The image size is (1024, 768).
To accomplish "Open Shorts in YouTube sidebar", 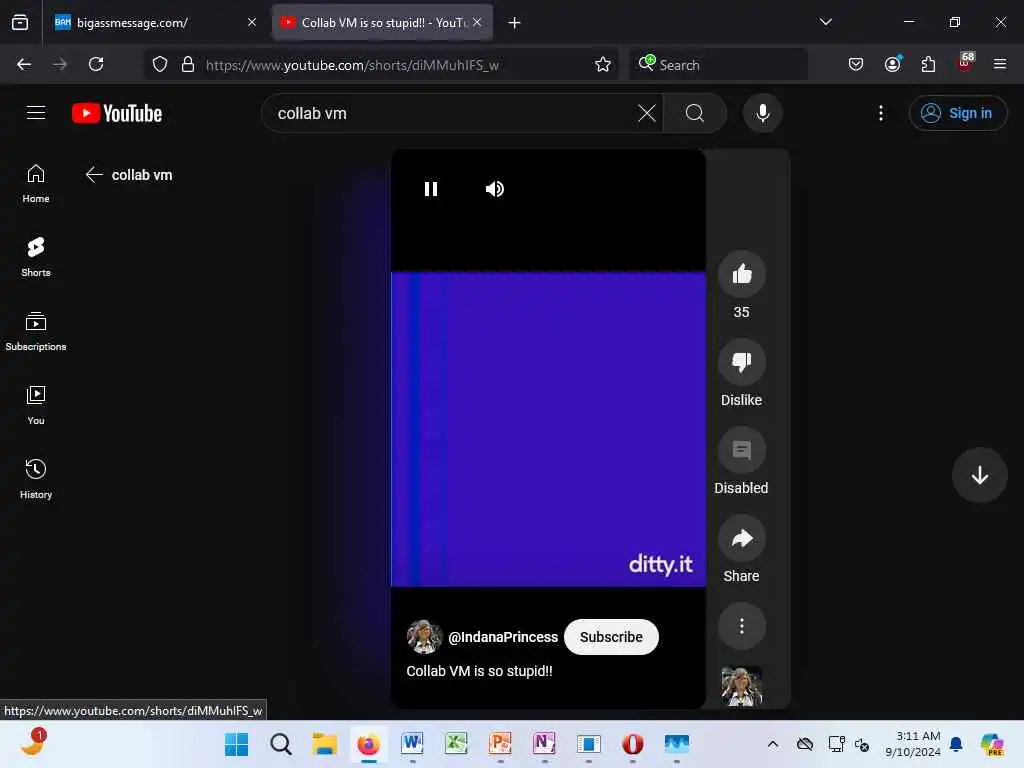I will (x=36, y=257).
